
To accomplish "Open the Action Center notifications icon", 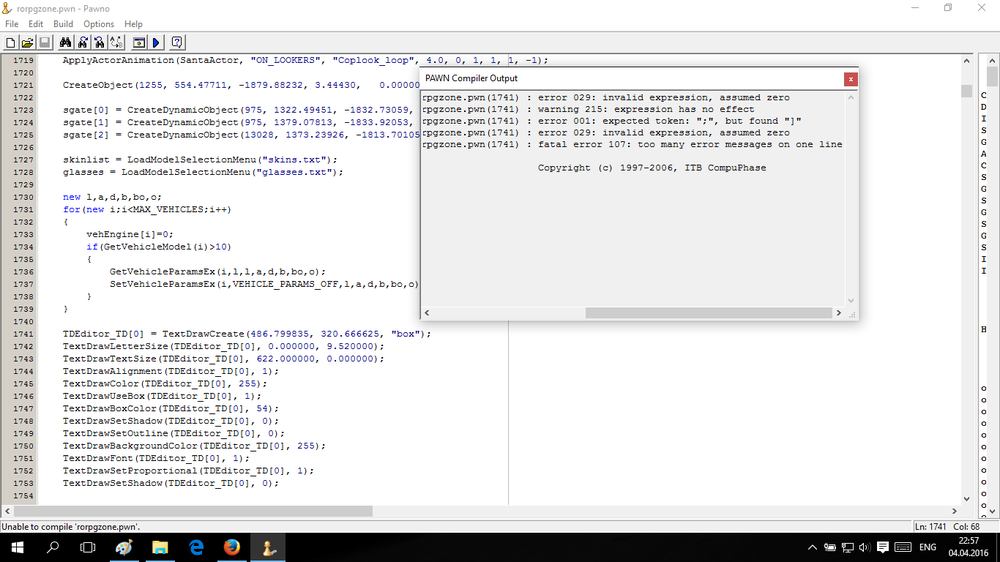I will click(883, 547).
